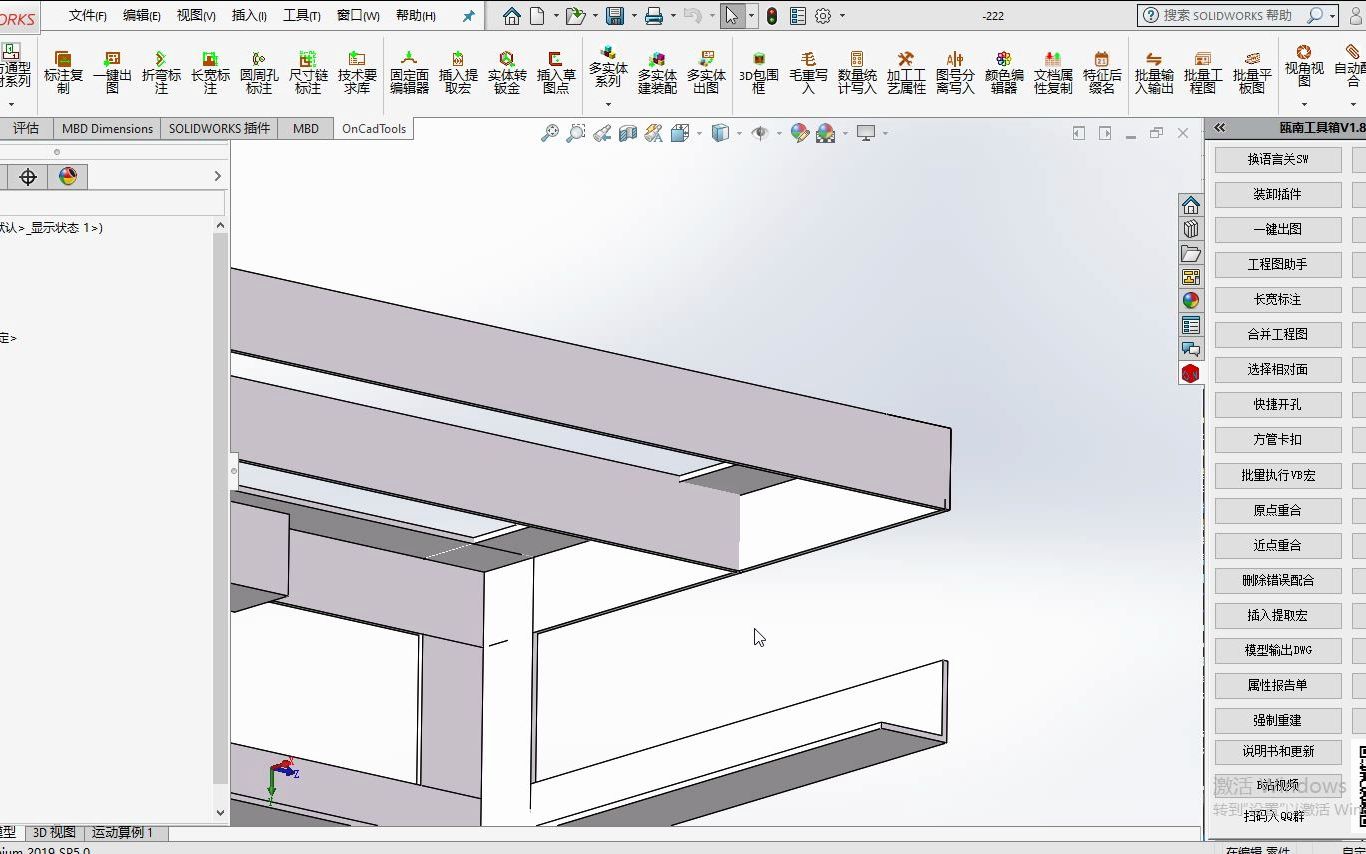Toggle the pin icon beside the menu bar
The height and width of the screenshot is (854, 1366).
[x=469, y=15]
